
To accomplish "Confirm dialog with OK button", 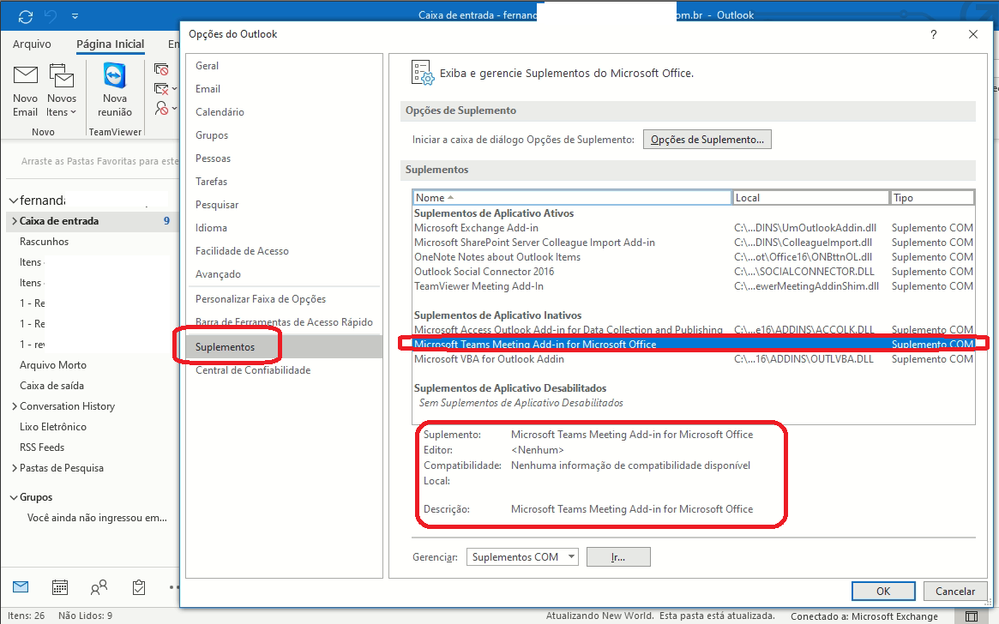I will (x=883, y=591).
